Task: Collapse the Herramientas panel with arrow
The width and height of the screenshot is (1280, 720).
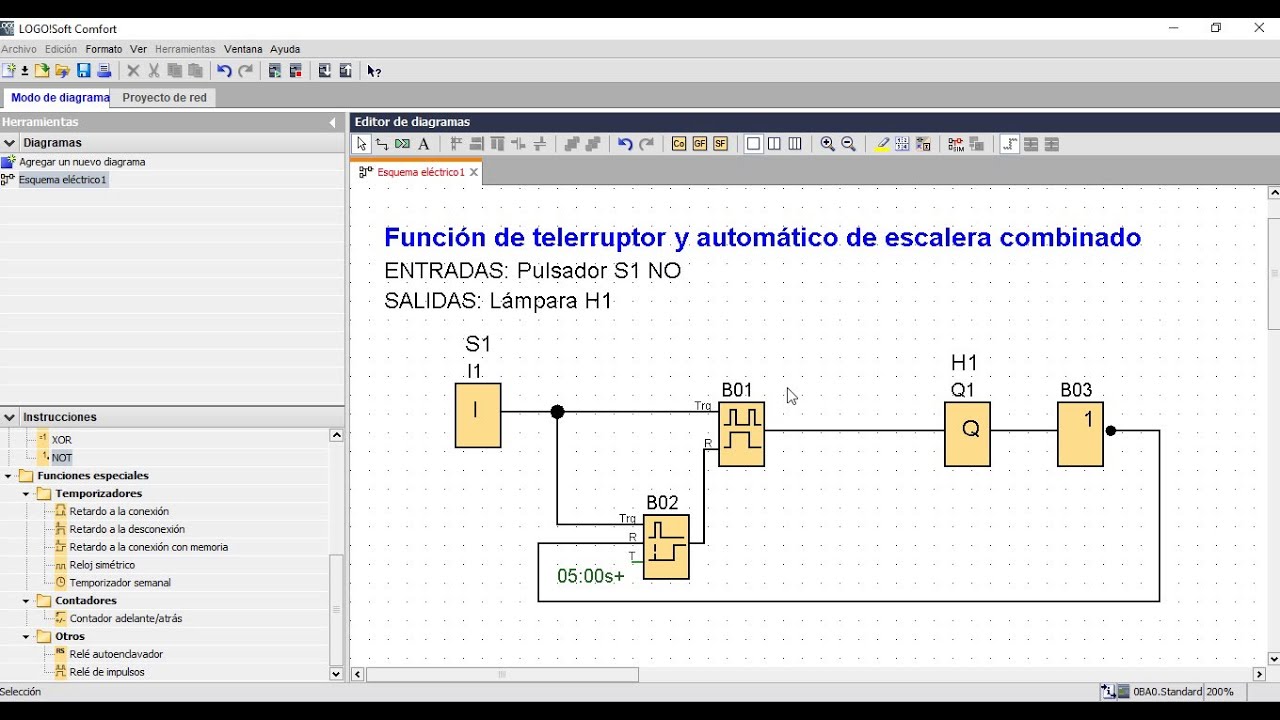Action: pyautogui.click(x=333, y=122)
